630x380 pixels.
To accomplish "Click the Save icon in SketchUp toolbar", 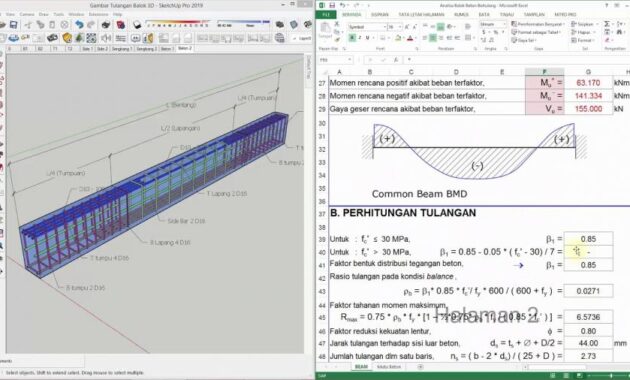I will 13,25.
